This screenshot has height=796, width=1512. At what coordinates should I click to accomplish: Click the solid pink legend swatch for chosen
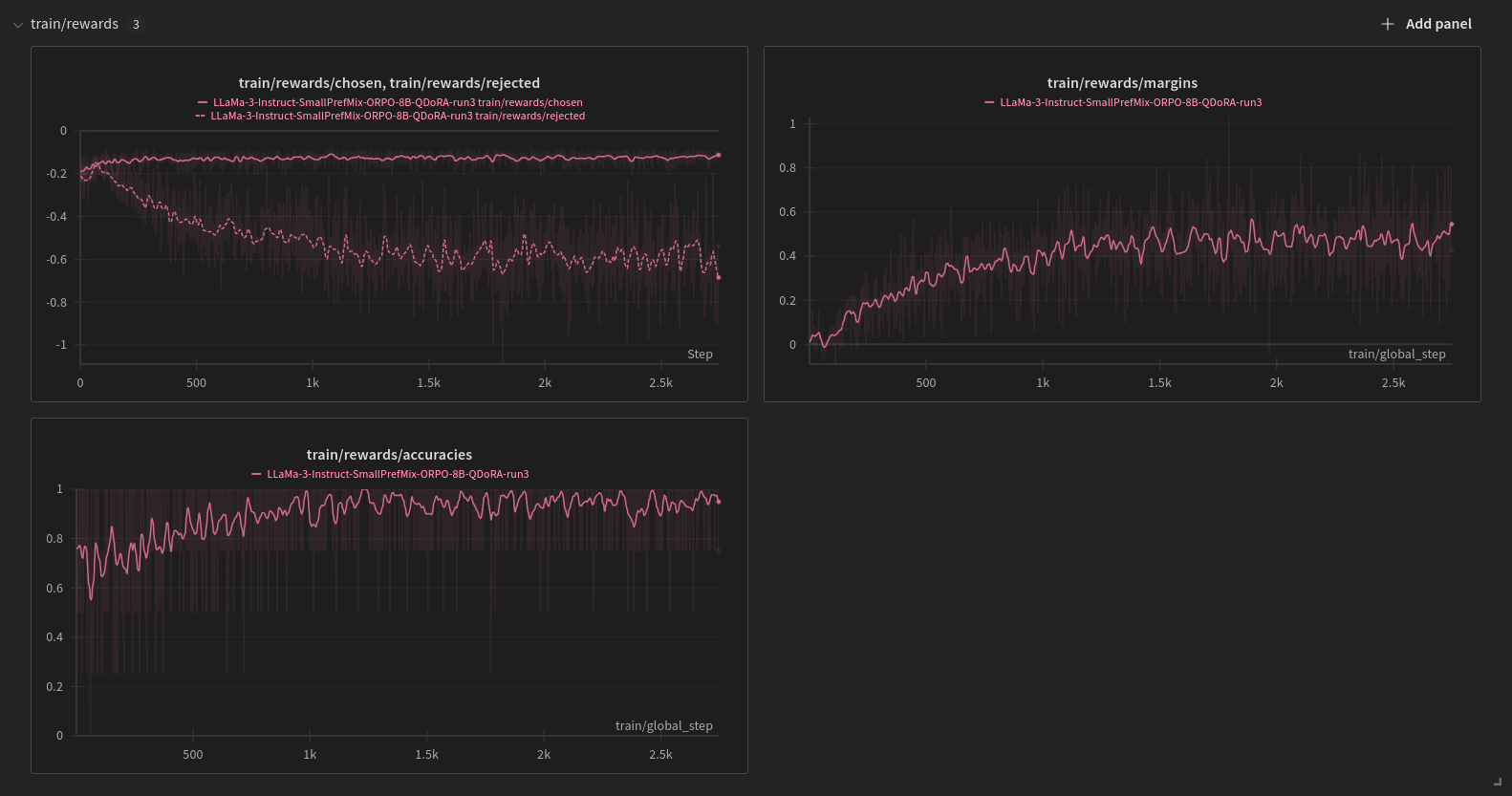(x=203, y=102)
